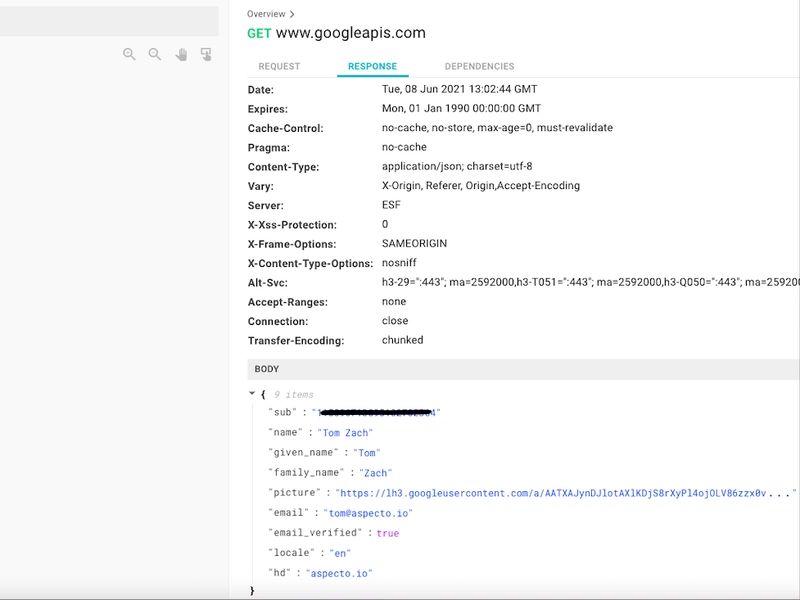Switch to the REQUEST tab

click(279, 66)
